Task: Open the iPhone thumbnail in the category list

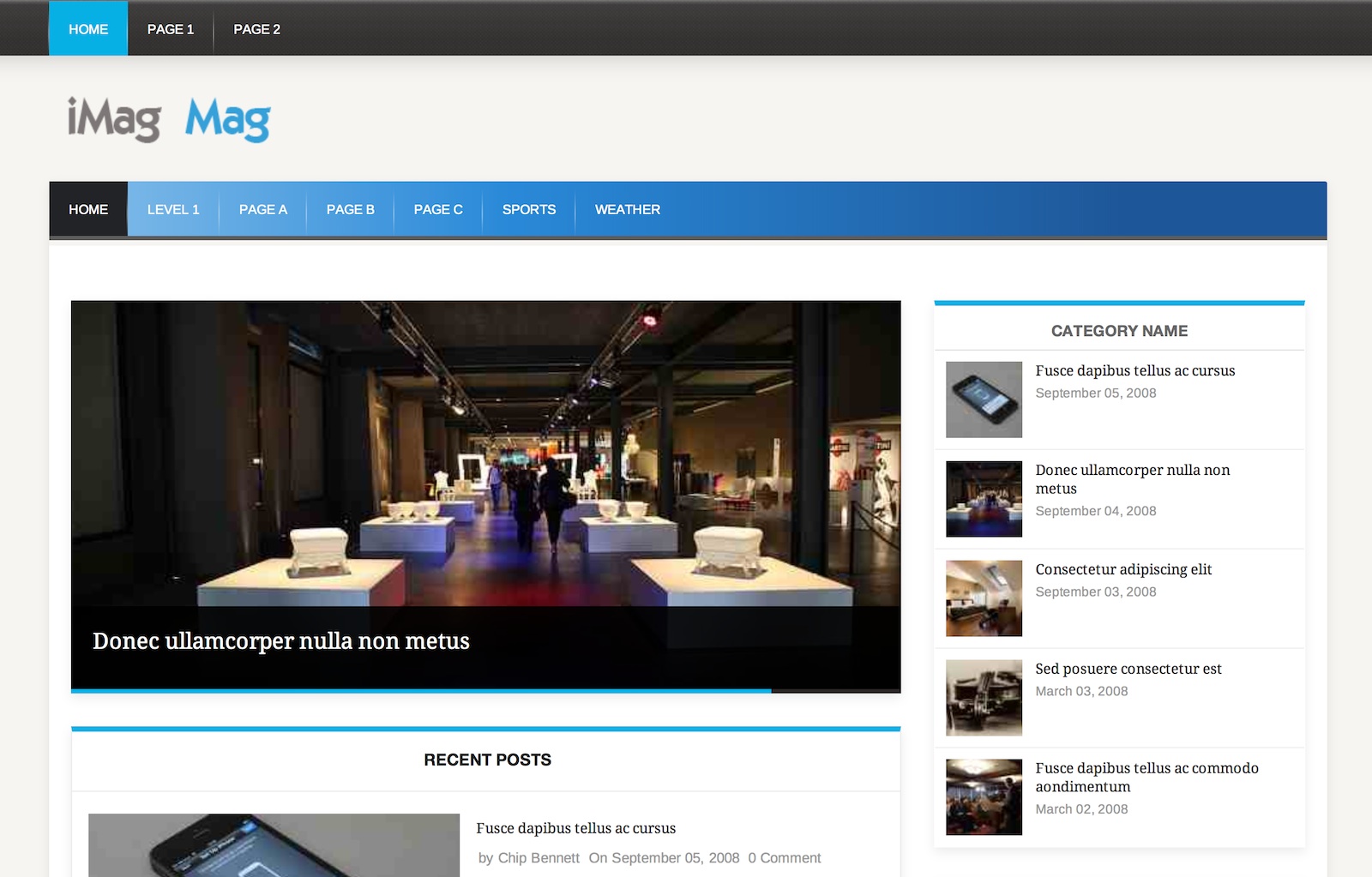Action: (x=984, y=399)
